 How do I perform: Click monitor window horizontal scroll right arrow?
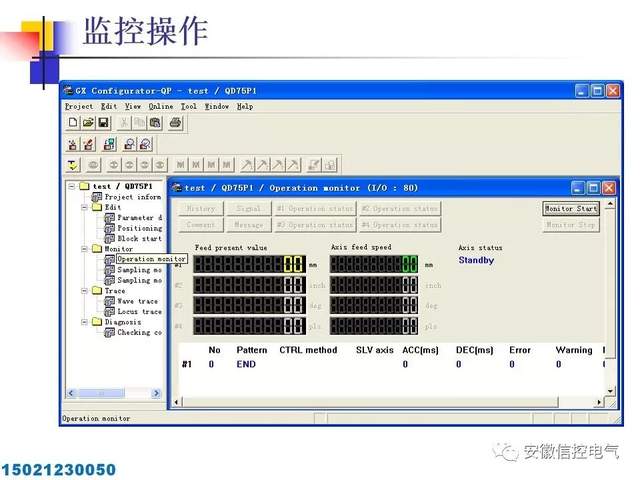click(599, 402)
